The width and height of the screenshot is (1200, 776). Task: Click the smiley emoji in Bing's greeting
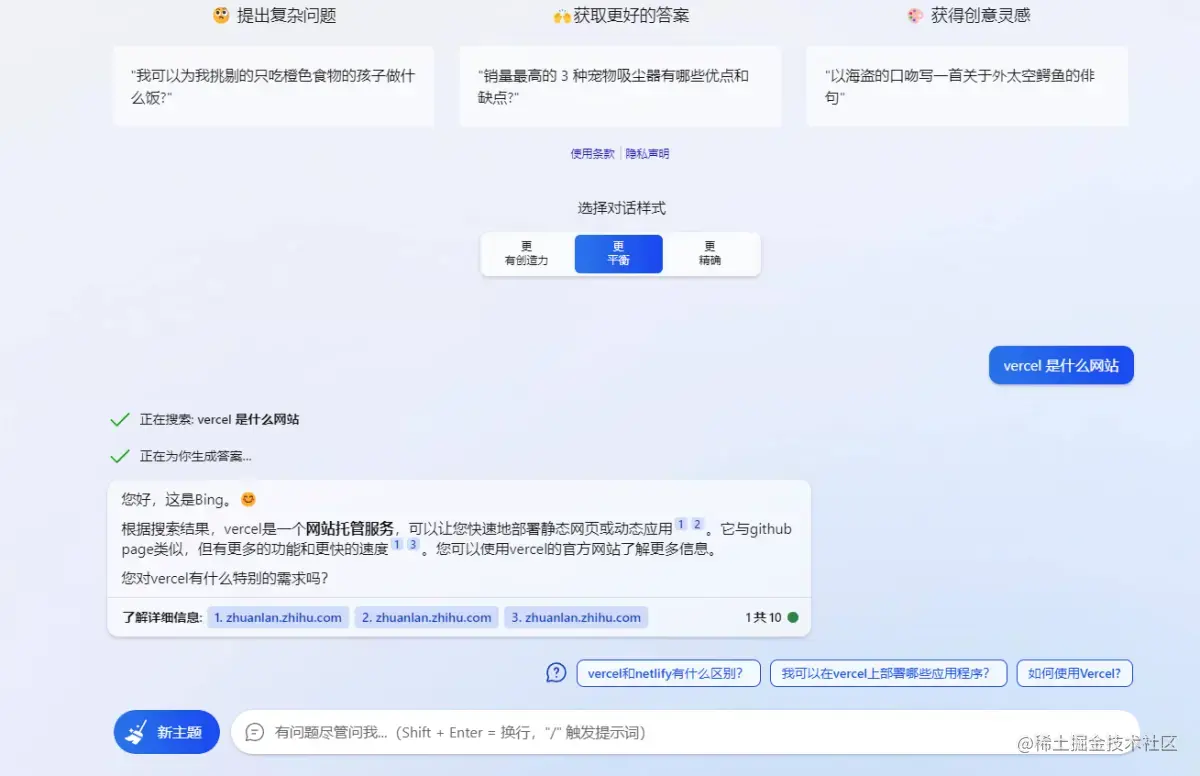click(248, 498)
